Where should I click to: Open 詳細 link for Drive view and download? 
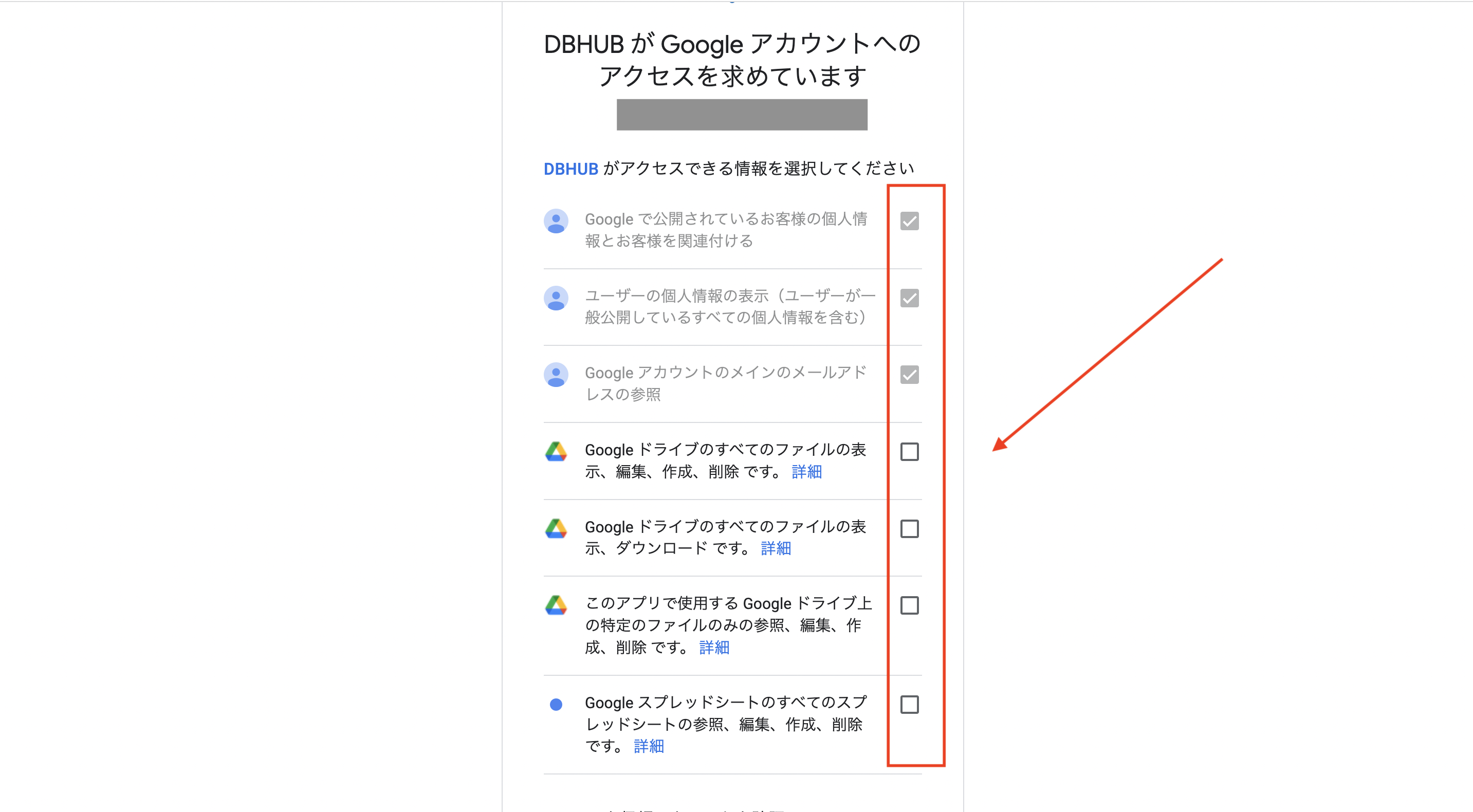(x=776, y=548)
